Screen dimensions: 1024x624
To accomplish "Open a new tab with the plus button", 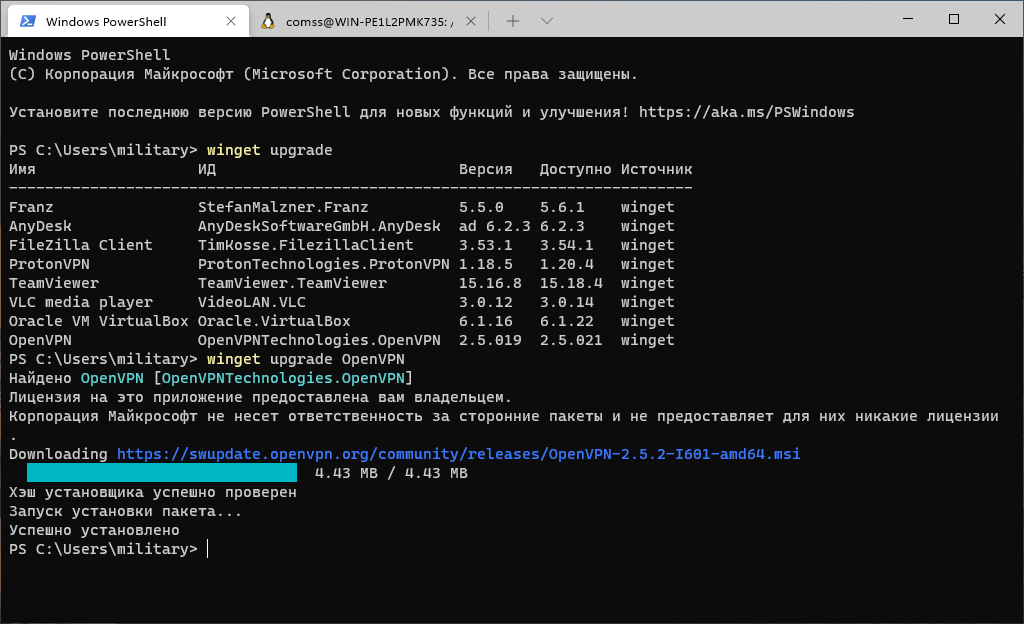I will click(x=513, y=21).
